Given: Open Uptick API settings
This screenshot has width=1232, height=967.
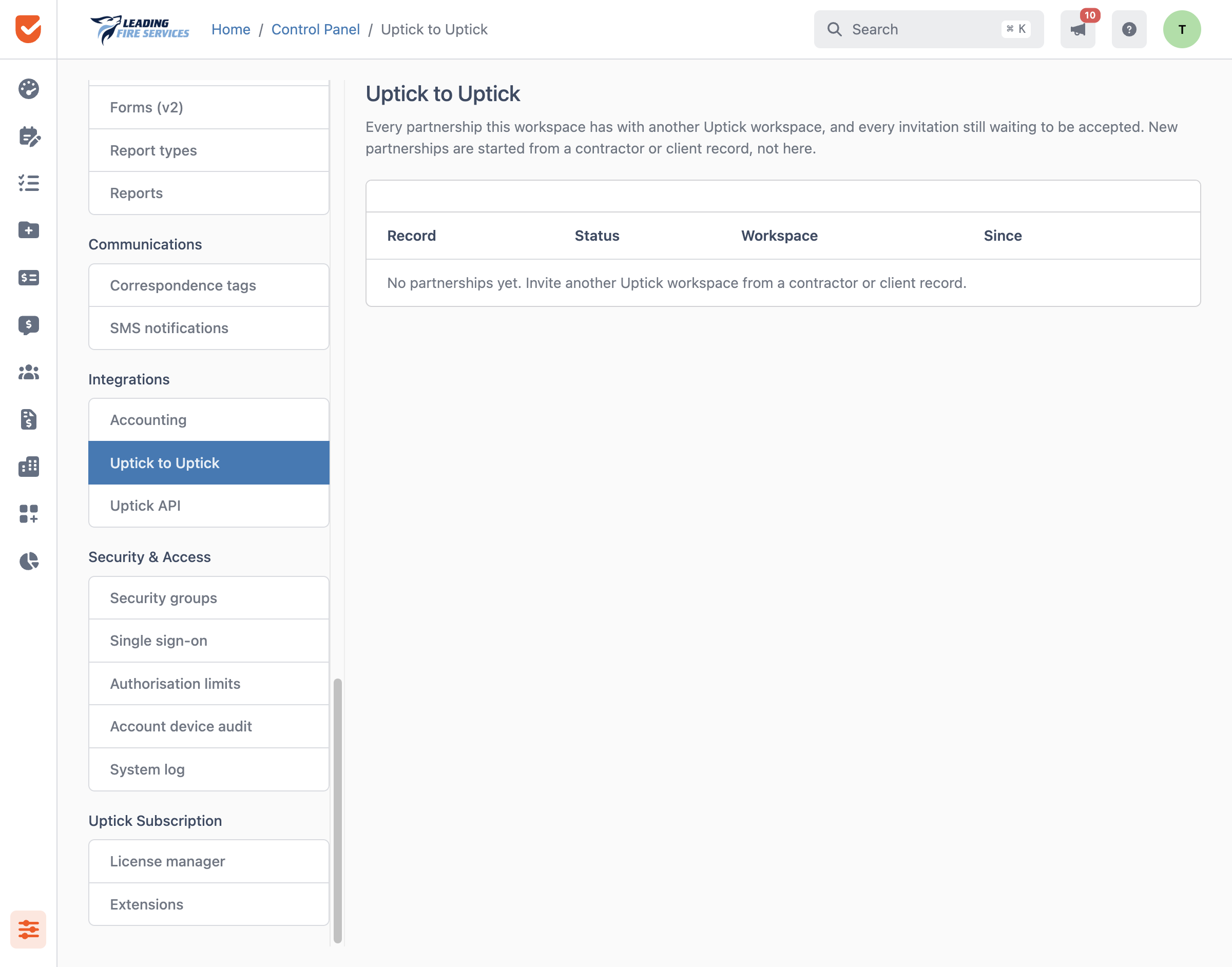Looking at the screenshot, I should (x=209, y=506).
